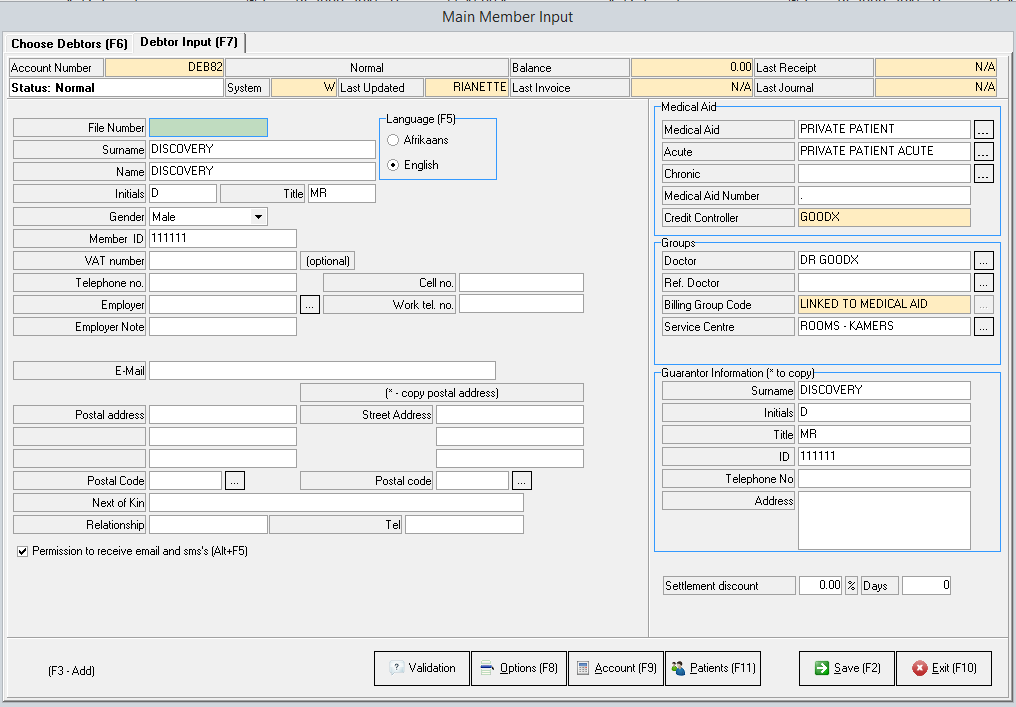Open the Employer lookup ellipsis button
Image resolution: width=1016 pixels, height=707 pixels.
click(310, 305)
